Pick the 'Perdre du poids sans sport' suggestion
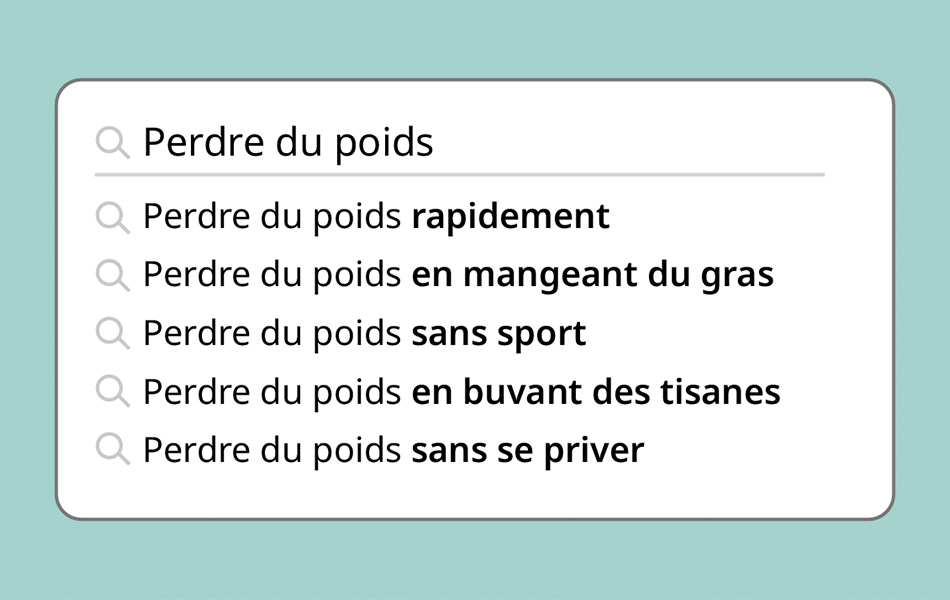This screenshot has height=600, width=950. point(365,334)
